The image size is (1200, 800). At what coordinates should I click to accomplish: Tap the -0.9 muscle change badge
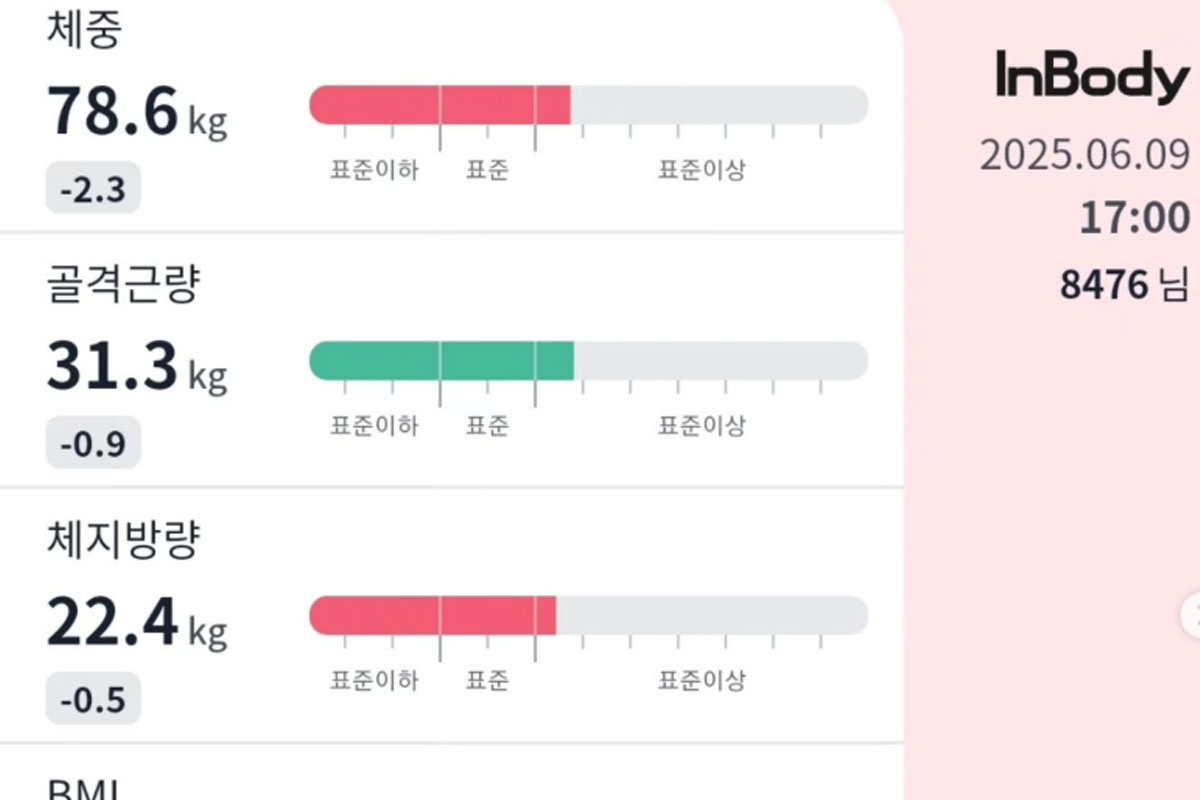point(92,442)
